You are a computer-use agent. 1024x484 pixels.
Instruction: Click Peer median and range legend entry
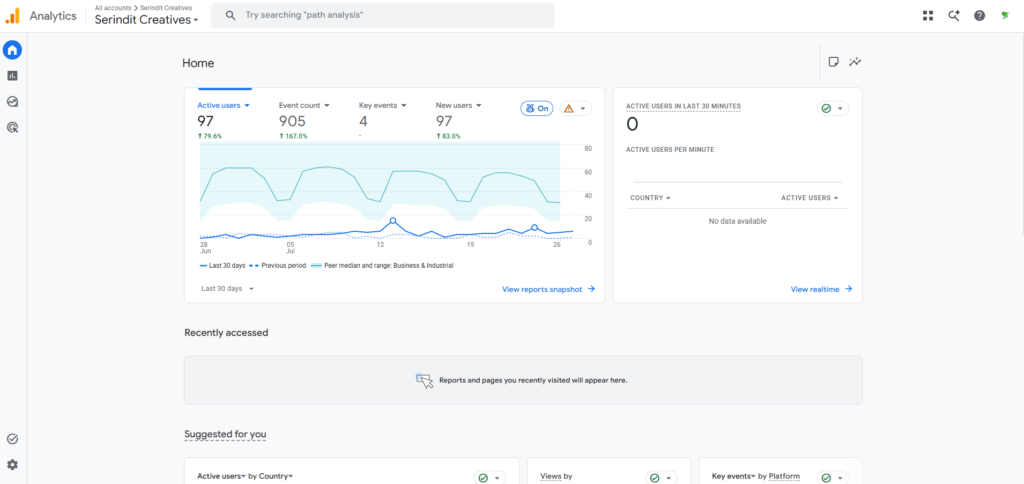(381, 266)
